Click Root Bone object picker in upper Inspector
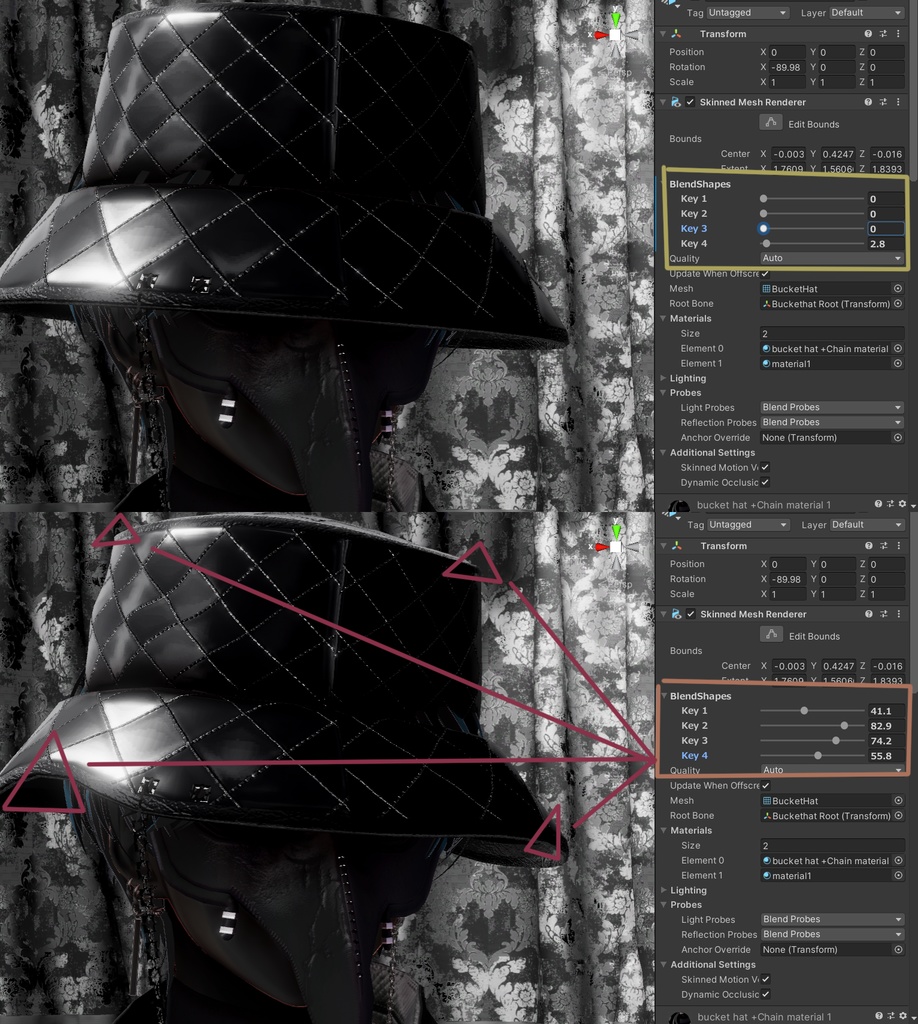 [898, 304]
